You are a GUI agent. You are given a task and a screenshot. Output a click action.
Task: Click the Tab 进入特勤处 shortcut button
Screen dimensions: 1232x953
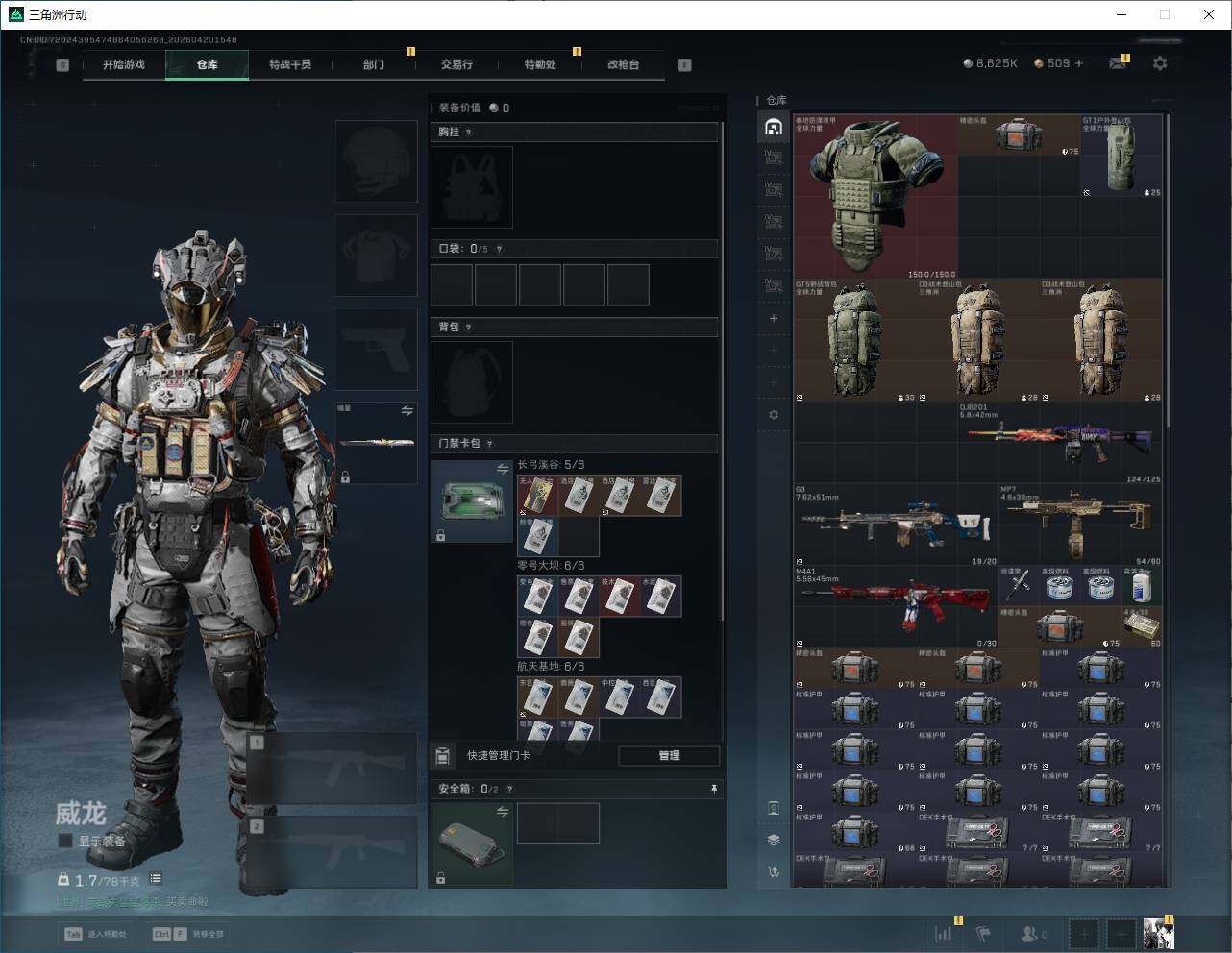[x=96, y=934]
